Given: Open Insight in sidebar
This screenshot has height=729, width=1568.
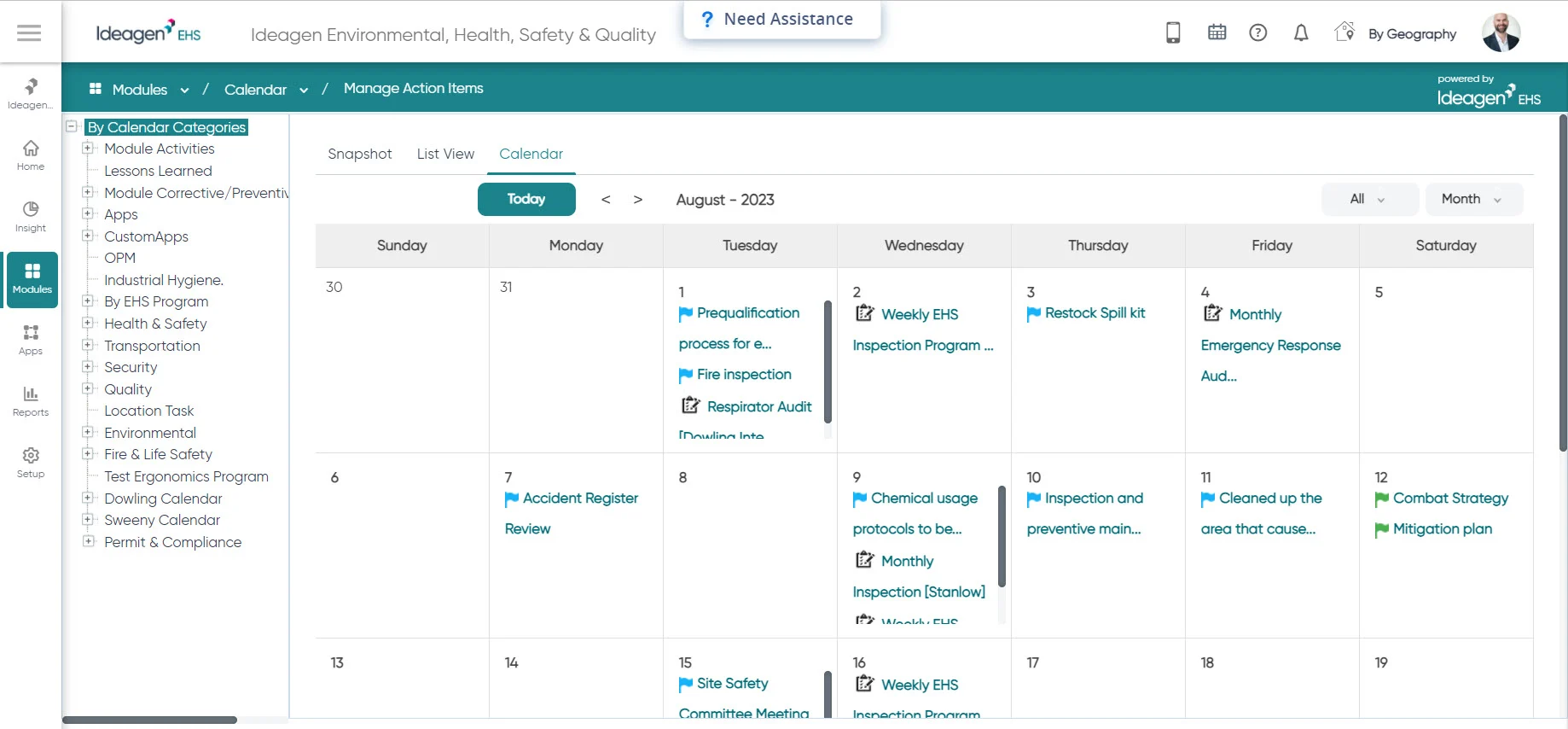Looking at the screenshot, I should click(x=31, y=217).
